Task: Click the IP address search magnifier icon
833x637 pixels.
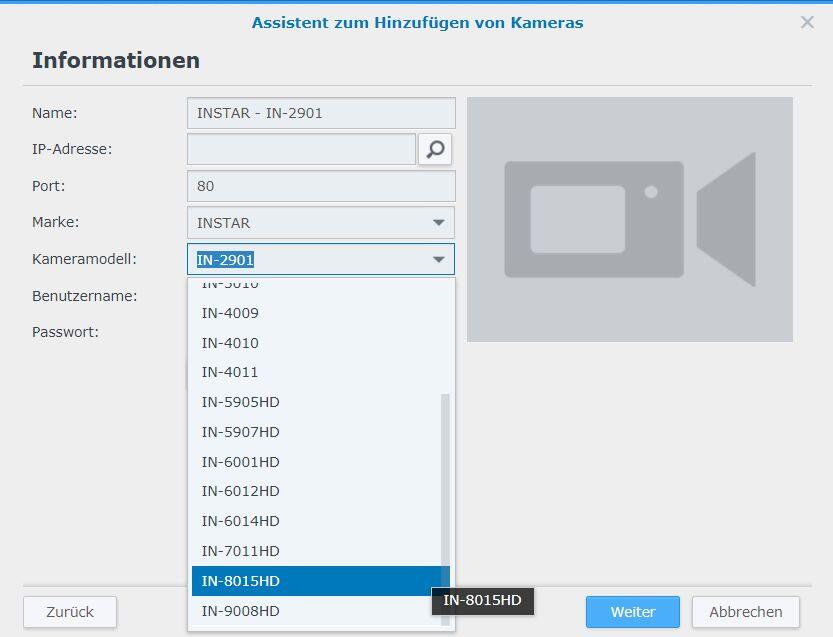Action: pos(435,149)
